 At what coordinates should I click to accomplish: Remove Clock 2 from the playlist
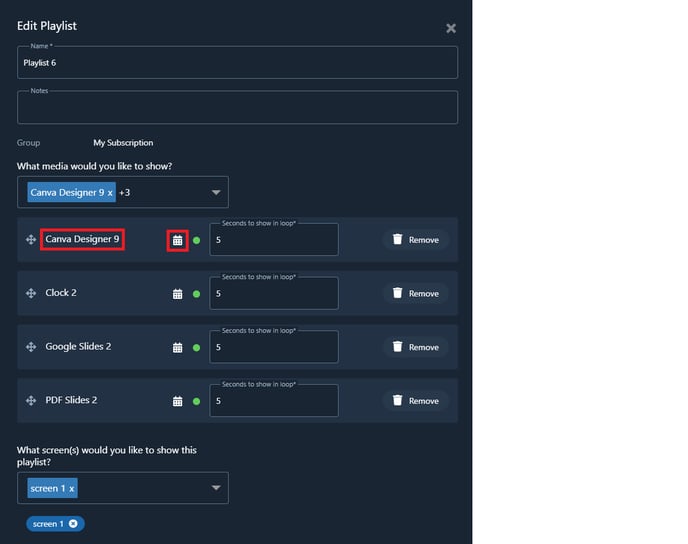pos(416,293)
